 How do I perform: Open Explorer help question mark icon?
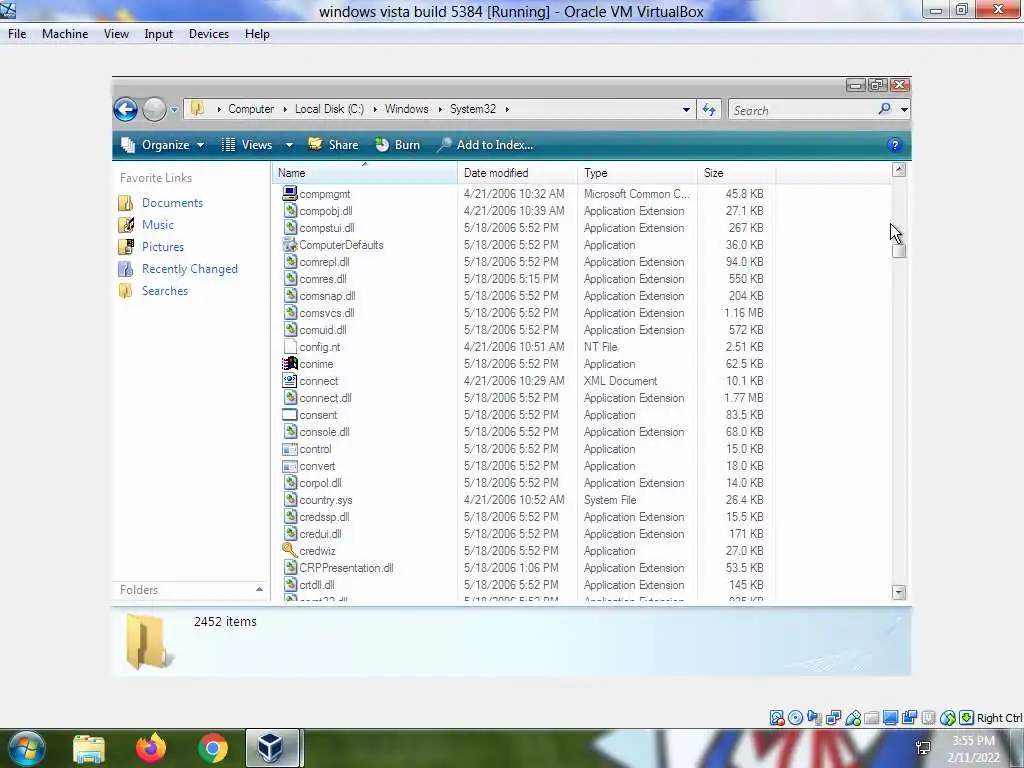pyautogui.click(x=895, y=145)
